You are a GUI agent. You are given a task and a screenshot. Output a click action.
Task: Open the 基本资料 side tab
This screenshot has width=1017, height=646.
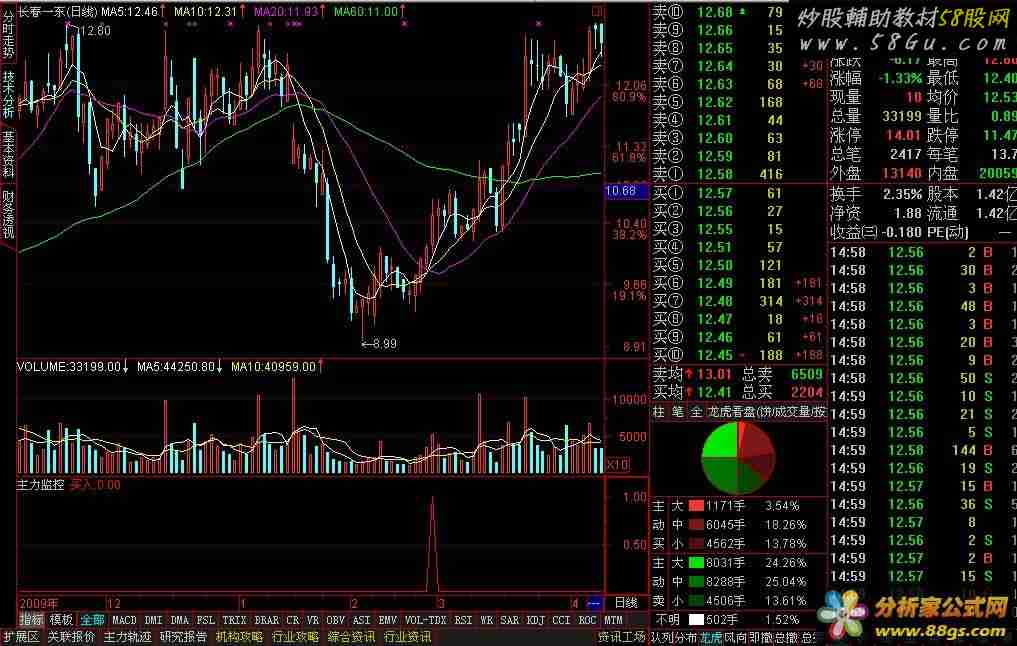[8, 153]
